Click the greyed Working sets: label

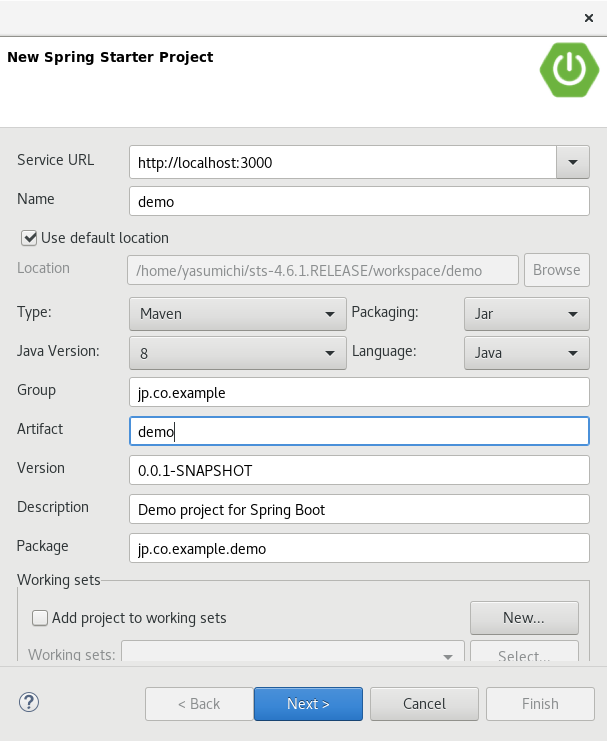71,654
